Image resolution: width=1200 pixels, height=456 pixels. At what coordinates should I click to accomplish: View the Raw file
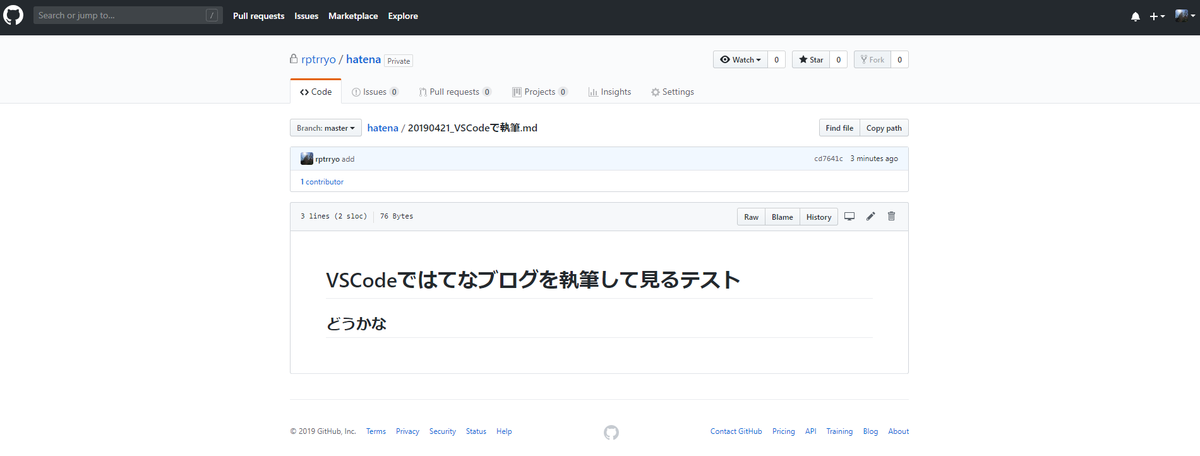coord(751,217)
